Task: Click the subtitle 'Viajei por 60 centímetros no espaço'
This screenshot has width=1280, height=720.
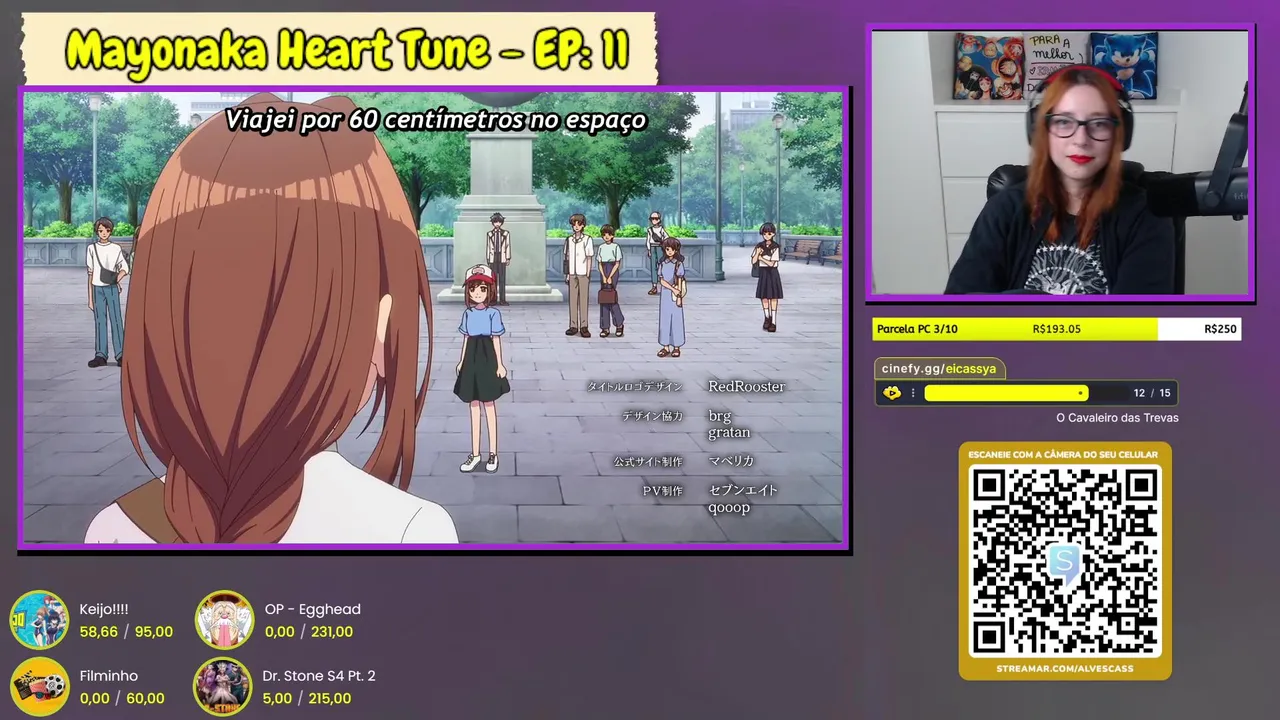Action: tap(436, 120)
